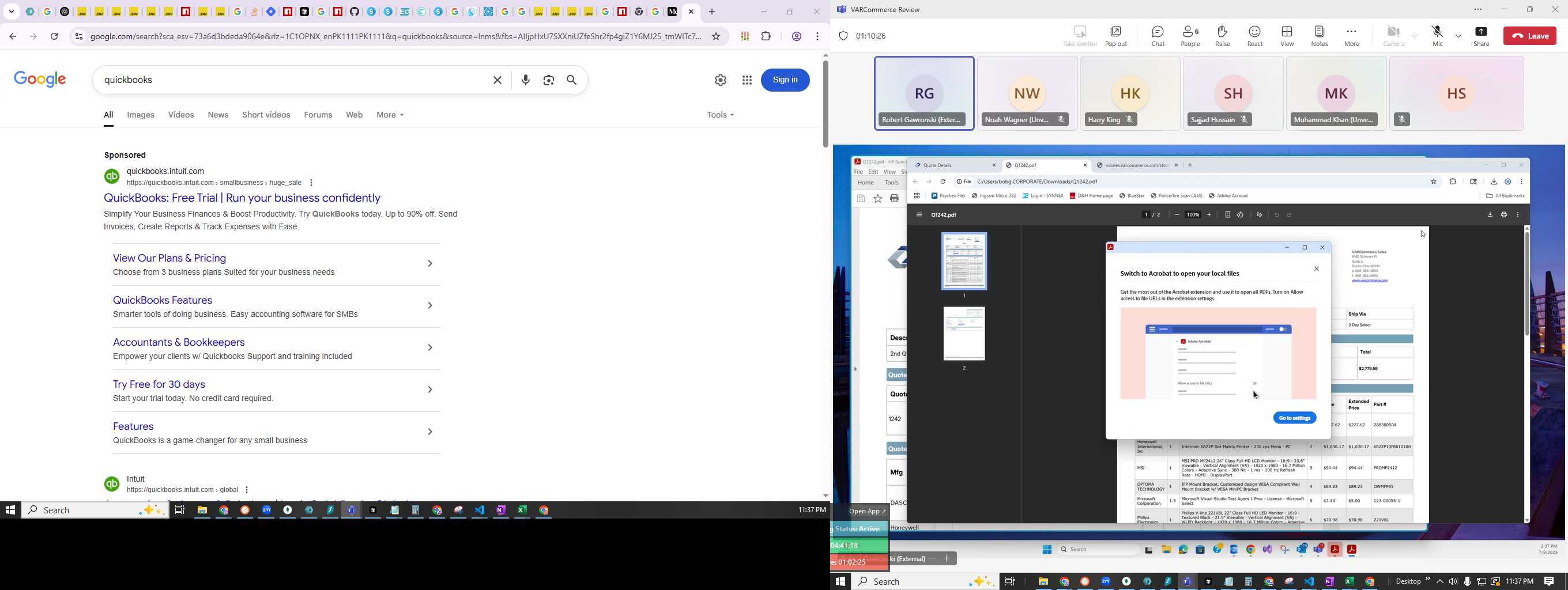Open Try Free for 30 days link
The image size is (1568, 590).
coord(159,384)
